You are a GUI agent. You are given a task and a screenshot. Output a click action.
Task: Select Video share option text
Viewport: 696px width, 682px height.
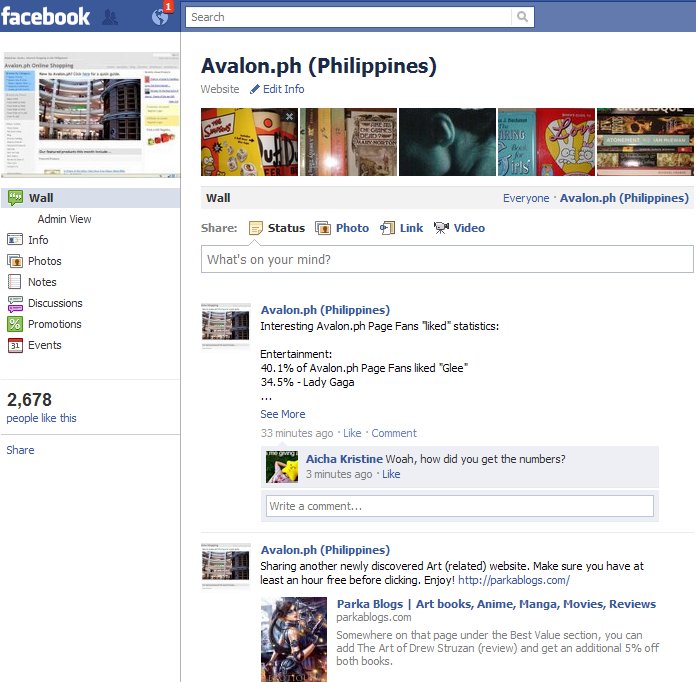click(x=469, y=228)
